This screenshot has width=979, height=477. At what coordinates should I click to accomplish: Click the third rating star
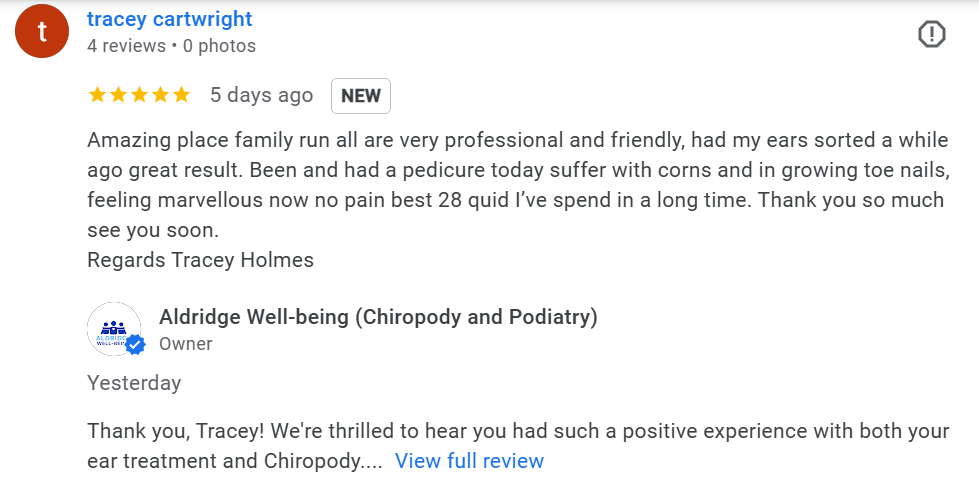[x=139, y=95]
